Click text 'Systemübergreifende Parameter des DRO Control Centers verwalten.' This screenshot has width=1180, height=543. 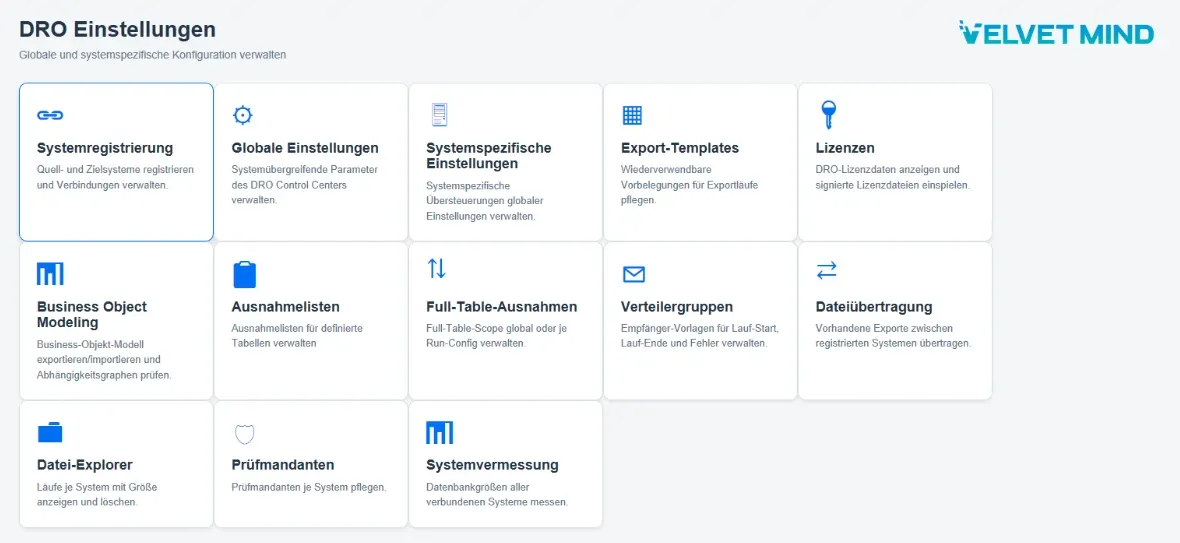pyautogui.click(x=305, y=184)
